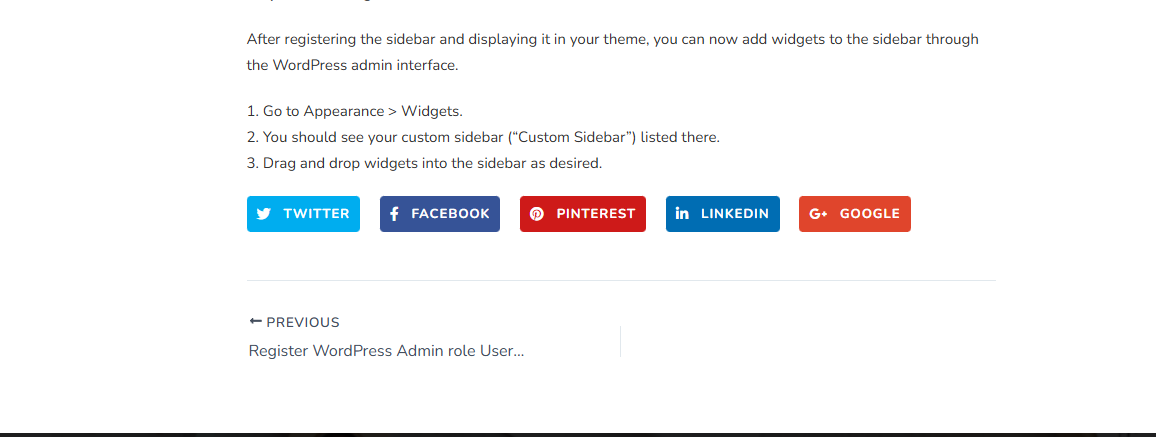Click the 'Drag and drop widgets' step
Image resolution: width=1156 pixels, height=437 pixels.
425,163
